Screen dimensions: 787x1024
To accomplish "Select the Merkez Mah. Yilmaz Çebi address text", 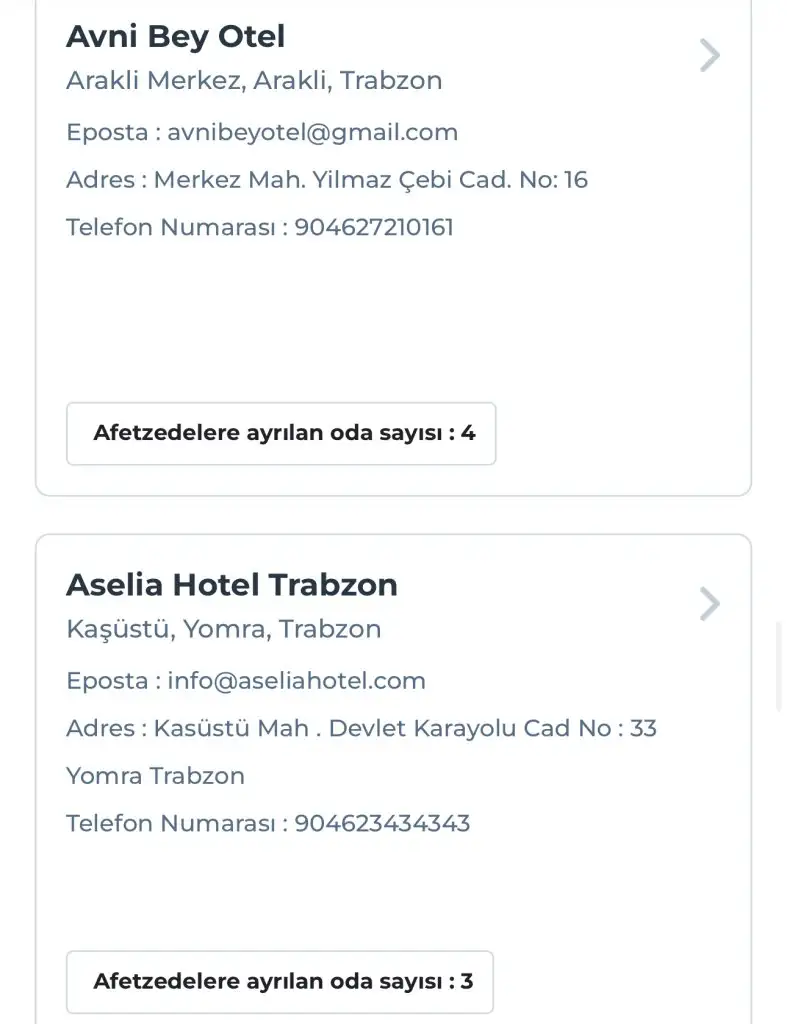I will pos(370,180).
